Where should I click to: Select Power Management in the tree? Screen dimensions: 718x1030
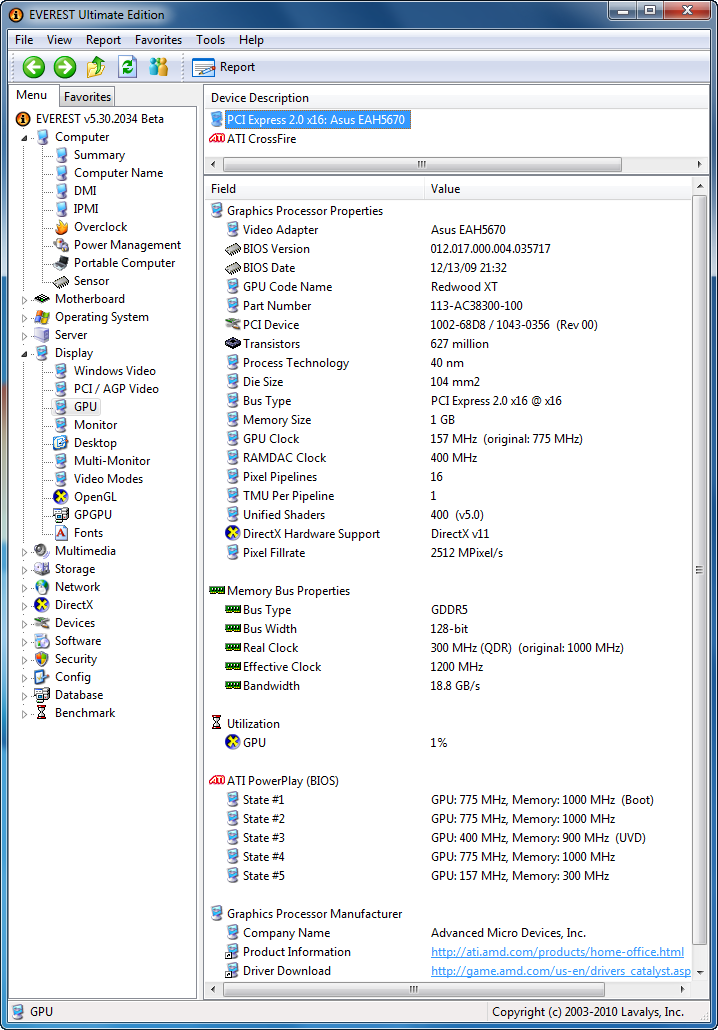[x=127, y=245]
